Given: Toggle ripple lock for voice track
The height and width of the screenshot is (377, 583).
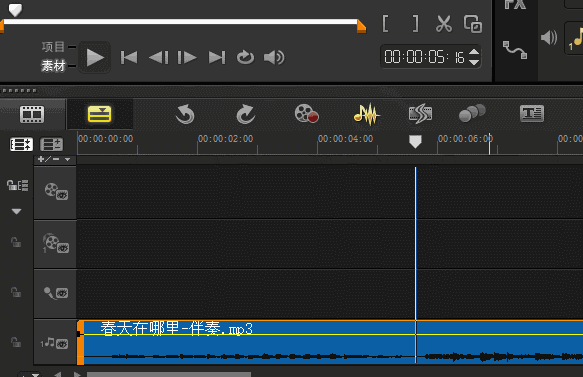Looking at the screenshot, I should [16, 292].
